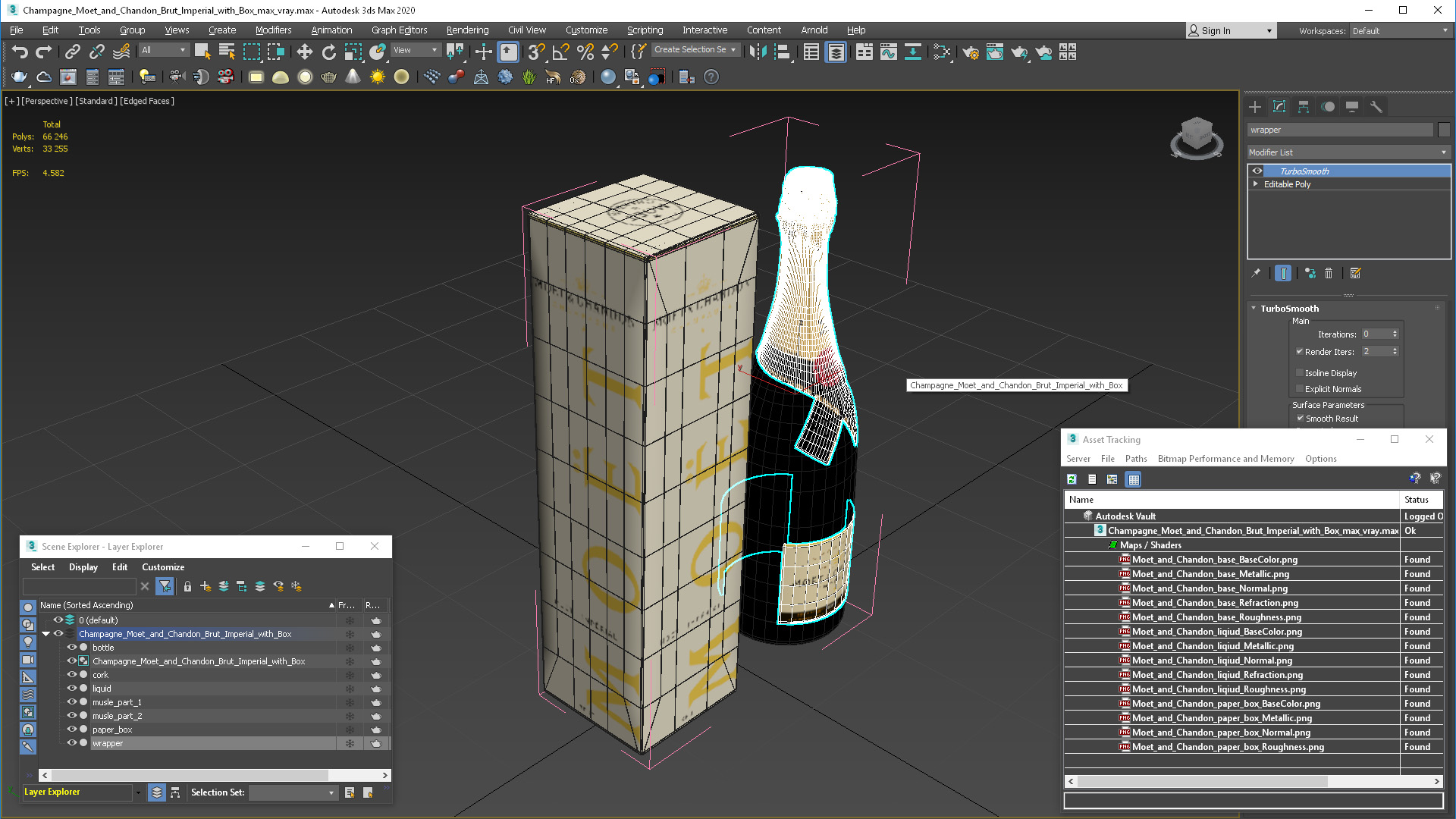Click the Undo arrow icon
The image size is (1456, 819).
pyautogui.click(x=20, y=52)
